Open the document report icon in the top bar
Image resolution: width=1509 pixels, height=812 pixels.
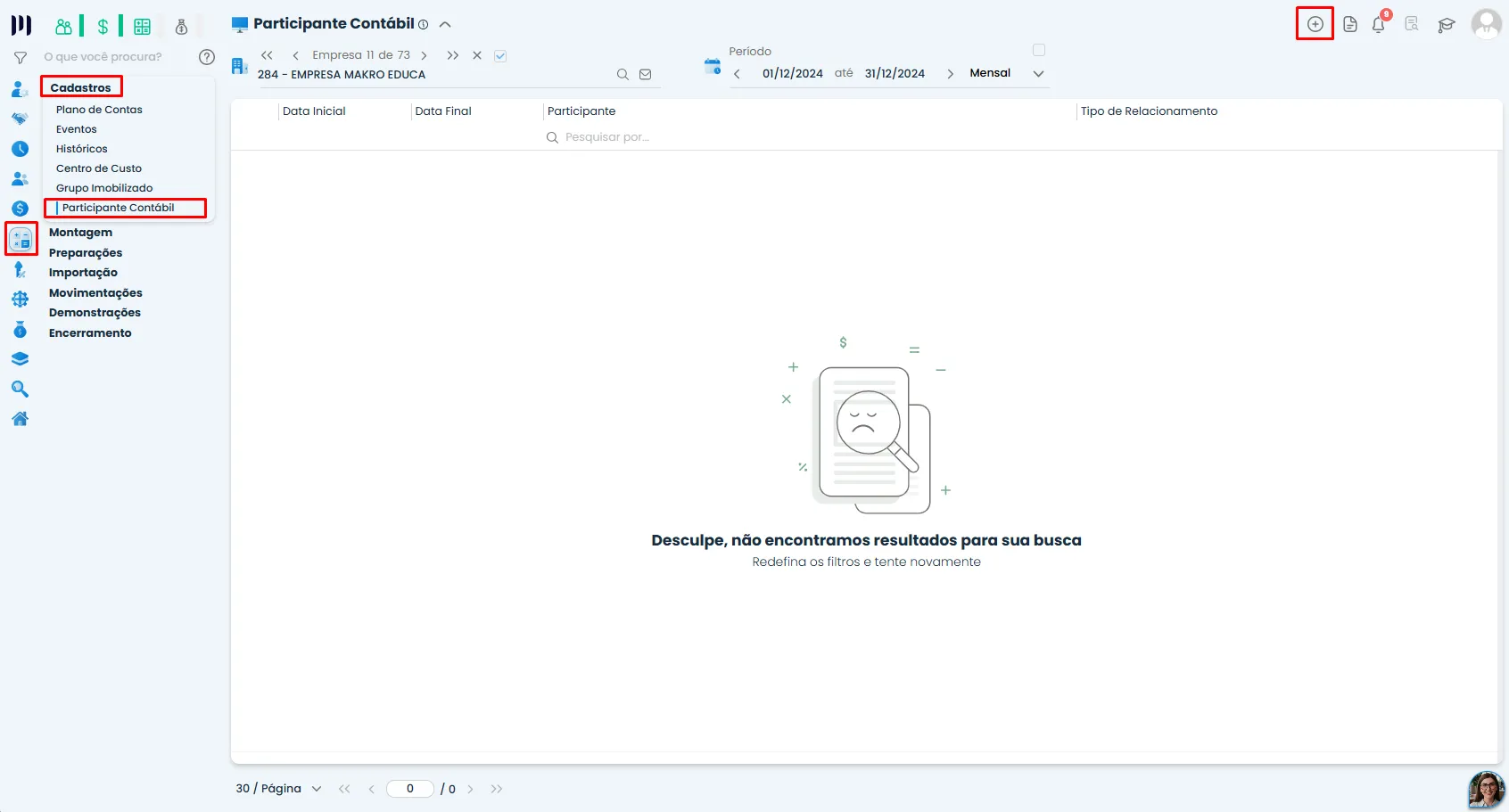[x=1350, y=24]
